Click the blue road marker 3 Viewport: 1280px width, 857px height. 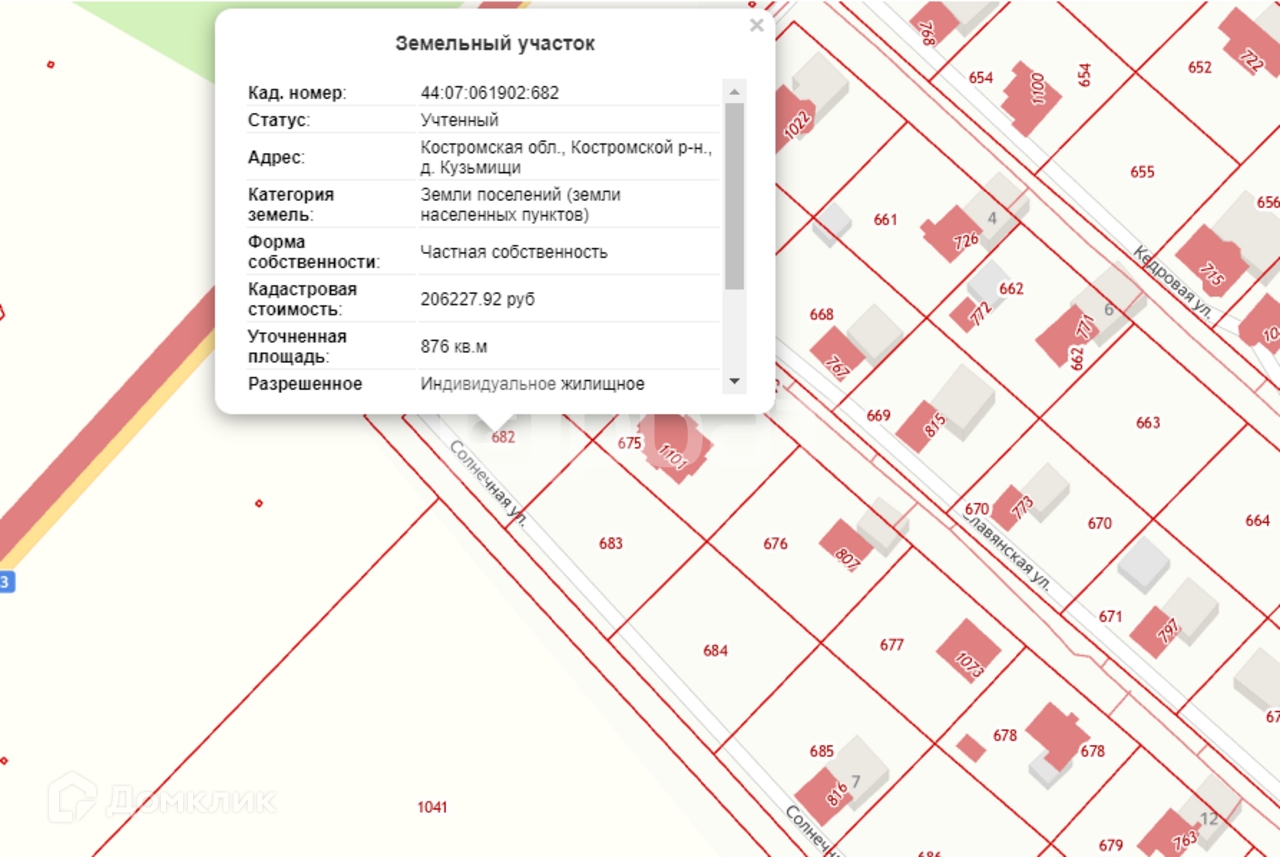(x=7, y=582)
